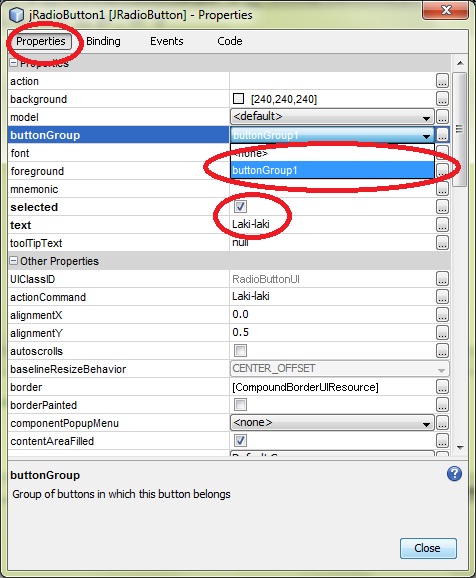Open the custom editor button for buttonGroup
This screenshot has width=476, height=578.
[442, 135]
